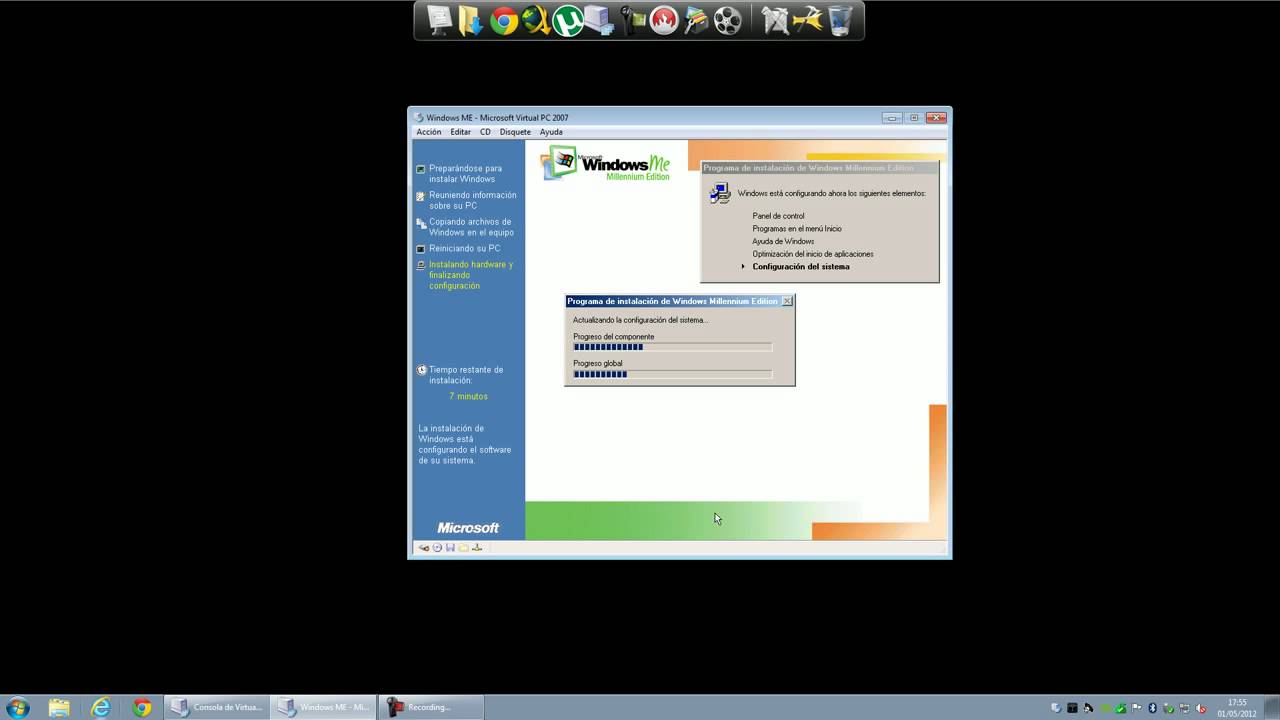Open the Ayuda menu
Screen dimensions: 1280x720
pyautogui.click(x=551, y=132)
